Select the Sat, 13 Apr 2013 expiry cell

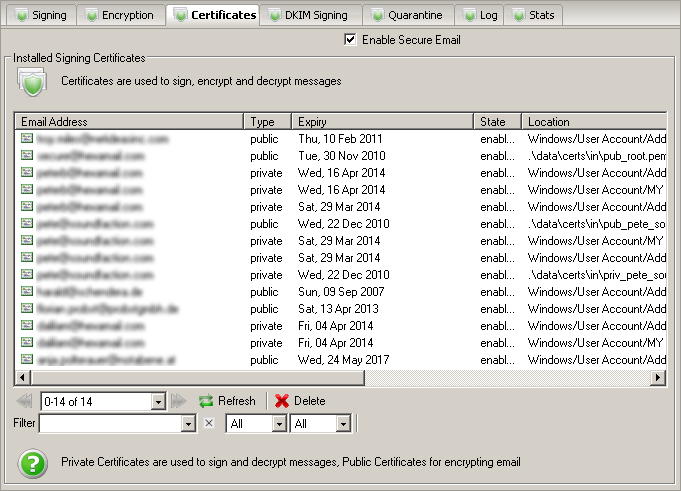[x=338, y=309]
